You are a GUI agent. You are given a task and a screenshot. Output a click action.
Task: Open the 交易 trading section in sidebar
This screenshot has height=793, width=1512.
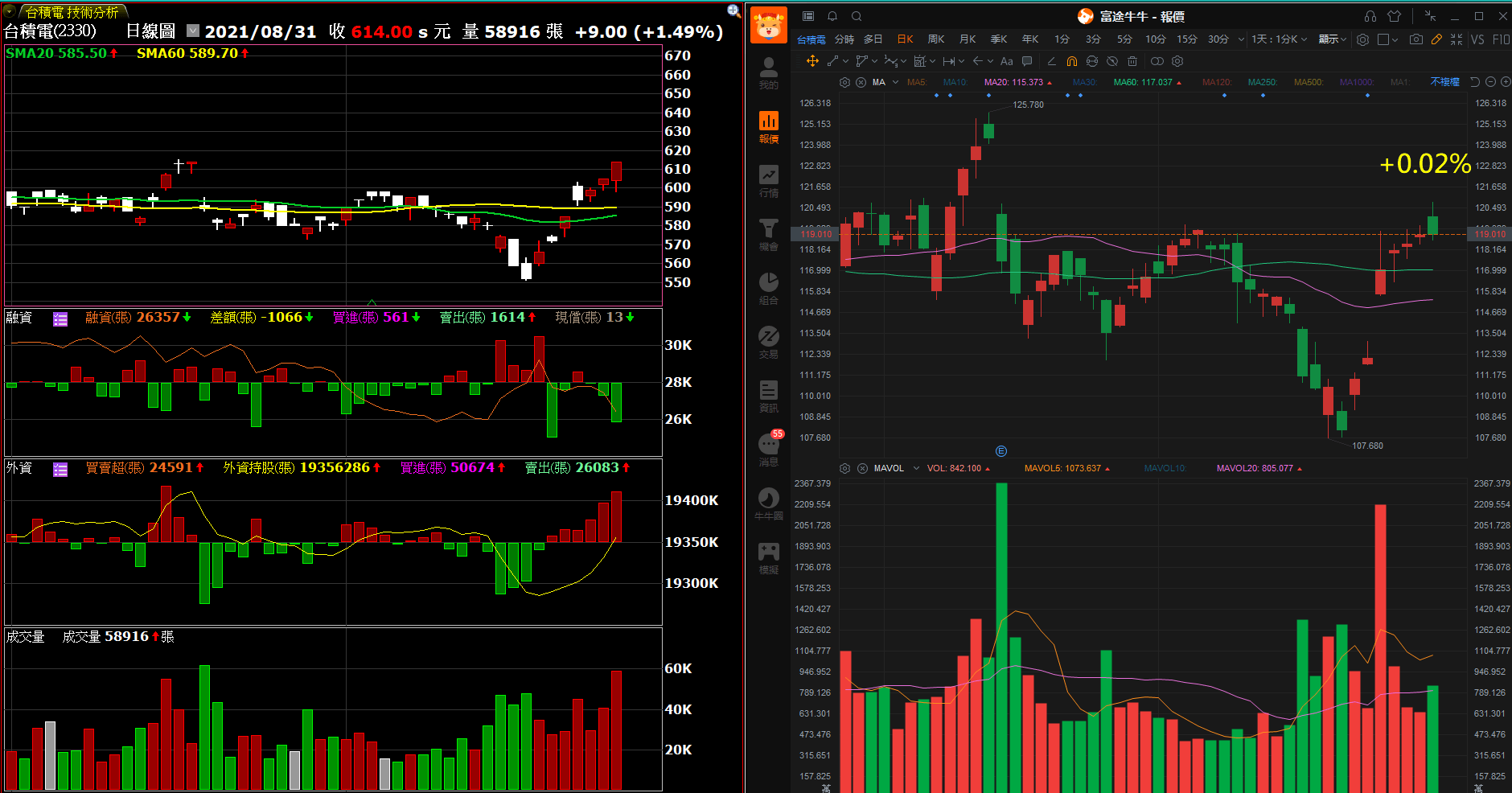point(769,343)
